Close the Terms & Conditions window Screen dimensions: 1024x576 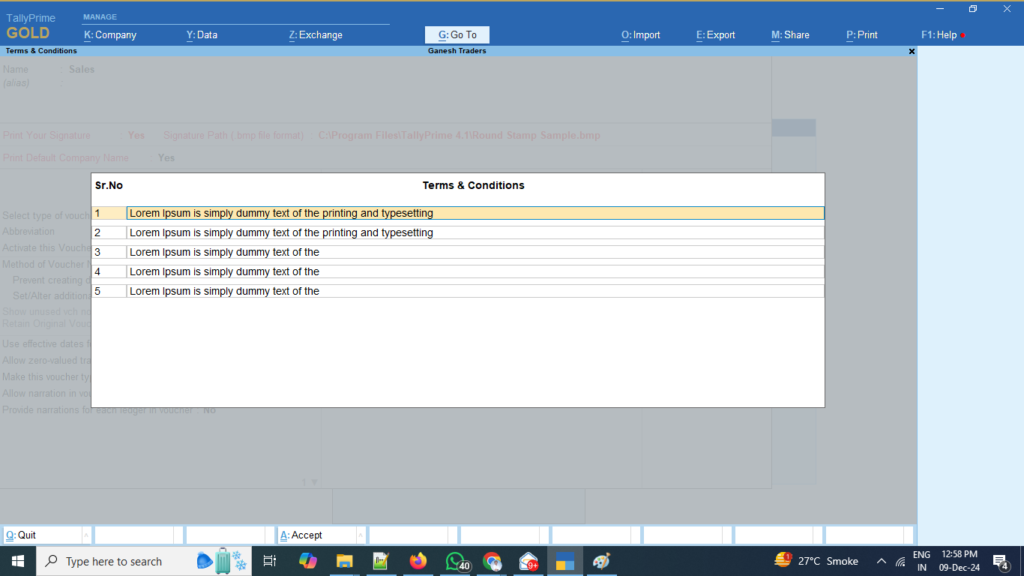pyautogui.click(x=910, y=50)
